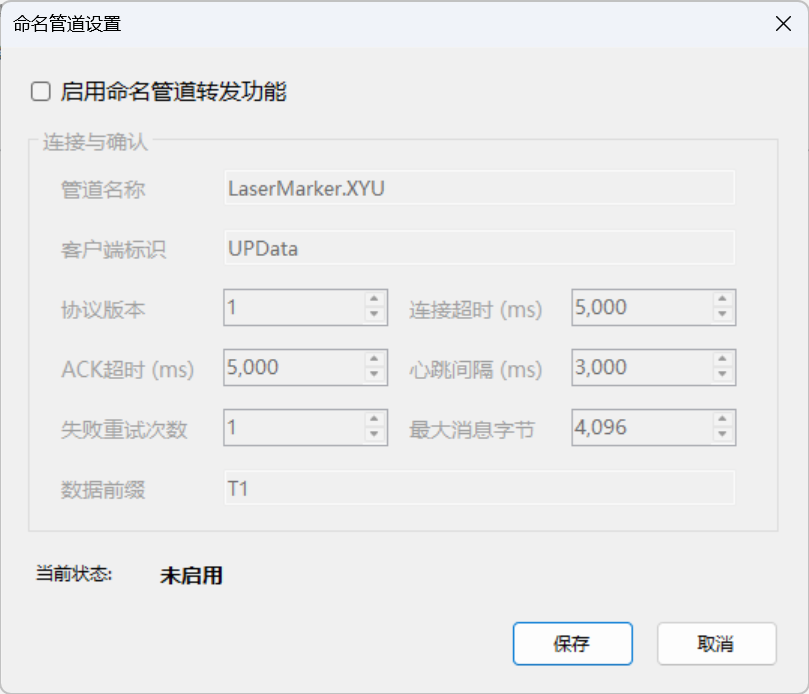Click the 保存 button
Screen dimensions: 809x694
573,643
